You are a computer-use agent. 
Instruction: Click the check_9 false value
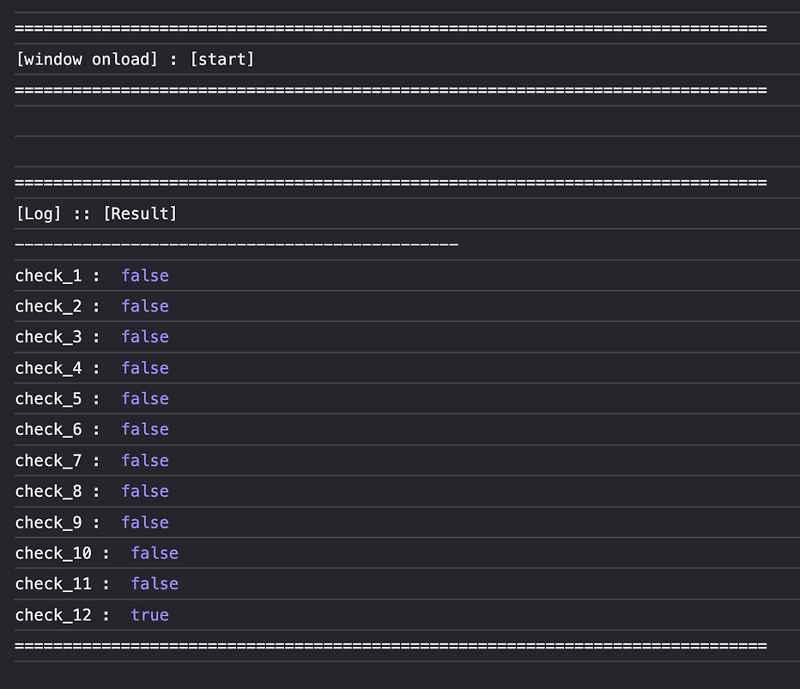145,522
